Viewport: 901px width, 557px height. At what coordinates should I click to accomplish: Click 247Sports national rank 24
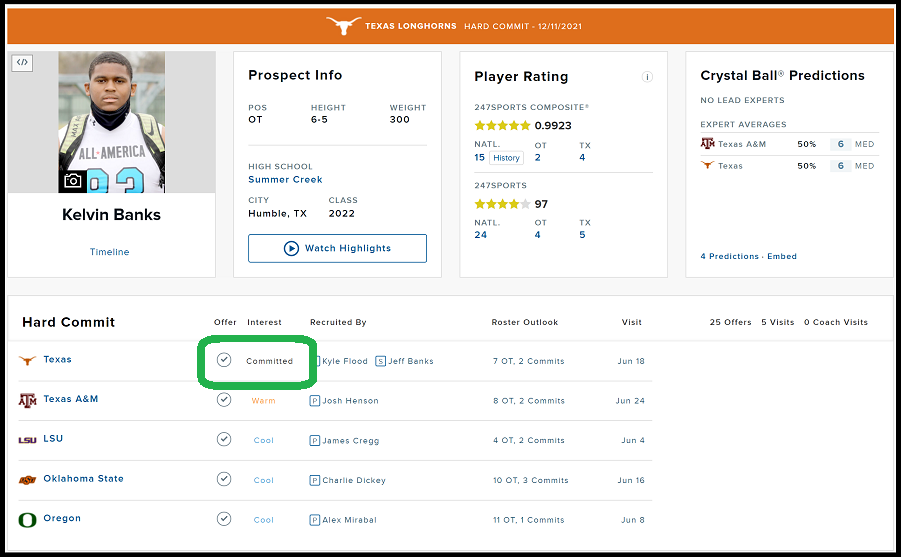pos(480,235)
